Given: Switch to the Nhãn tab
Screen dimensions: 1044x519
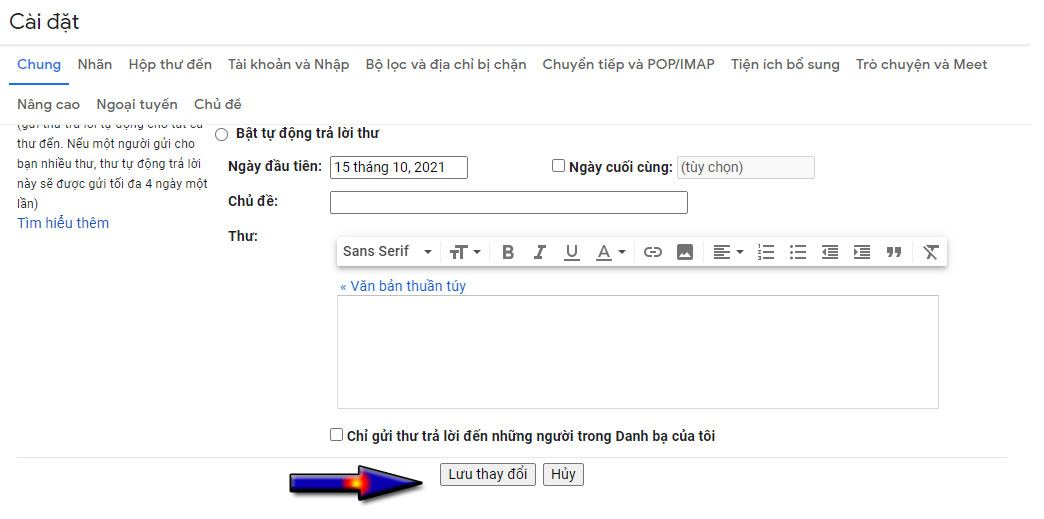Looking at the screenshot, I should (95, 65).
